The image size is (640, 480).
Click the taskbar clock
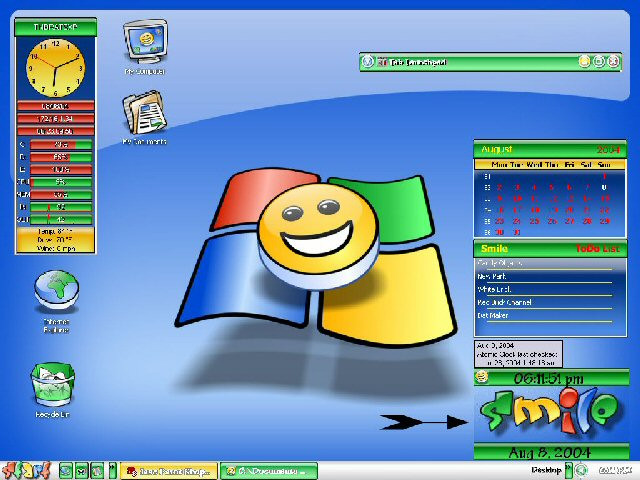[x=616, y=471]
